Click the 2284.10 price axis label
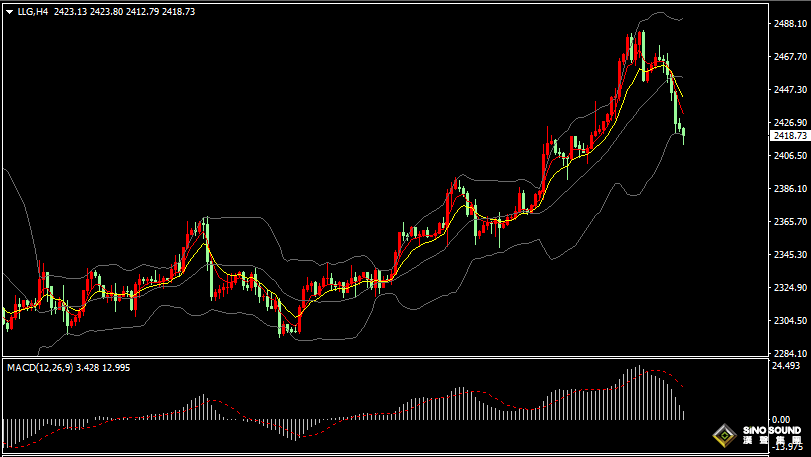Screen dimensions: 811x457 [789, 354]
